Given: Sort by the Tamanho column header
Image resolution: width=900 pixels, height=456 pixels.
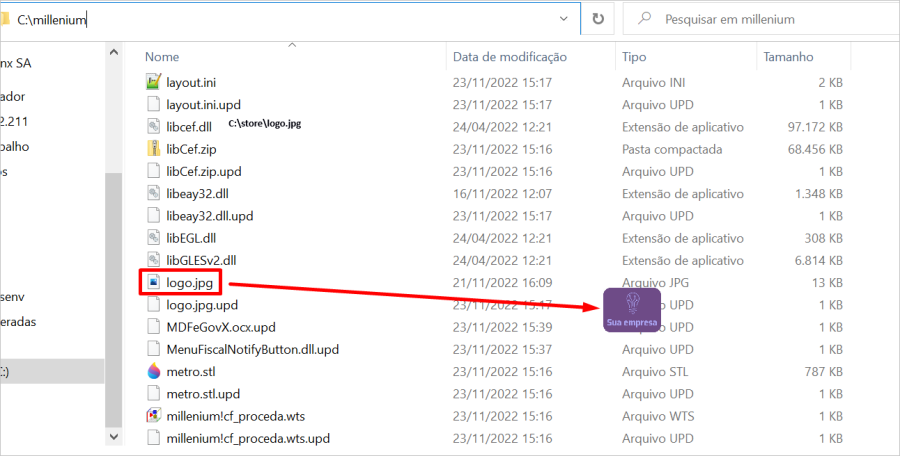Looking at the screenshot, I should point(788,56).
